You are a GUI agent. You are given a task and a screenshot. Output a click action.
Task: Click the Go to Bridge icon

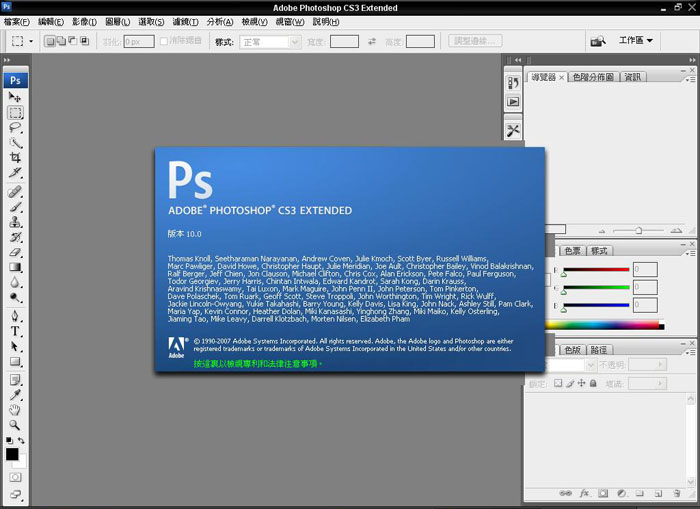click(598, 42)
